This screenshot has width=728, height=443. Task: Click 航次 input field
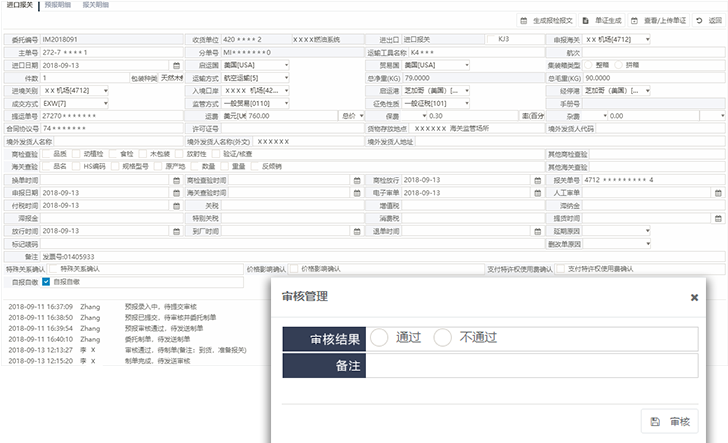coord(654,52)
